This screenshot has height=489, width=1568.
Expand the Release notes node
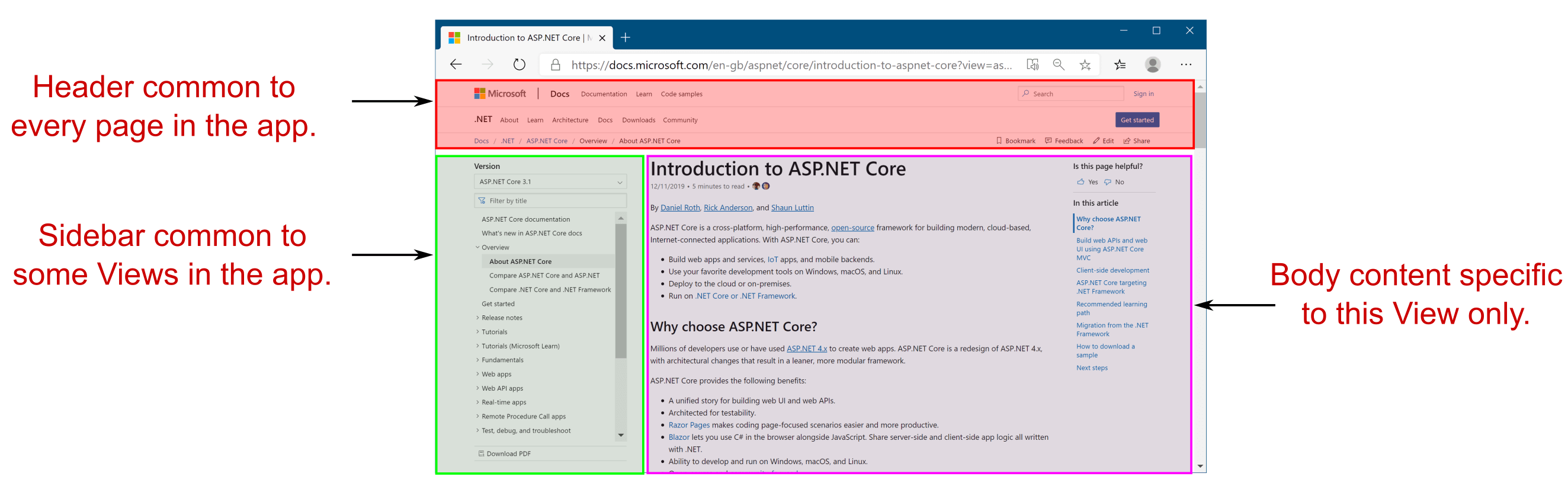coord(477,318)
